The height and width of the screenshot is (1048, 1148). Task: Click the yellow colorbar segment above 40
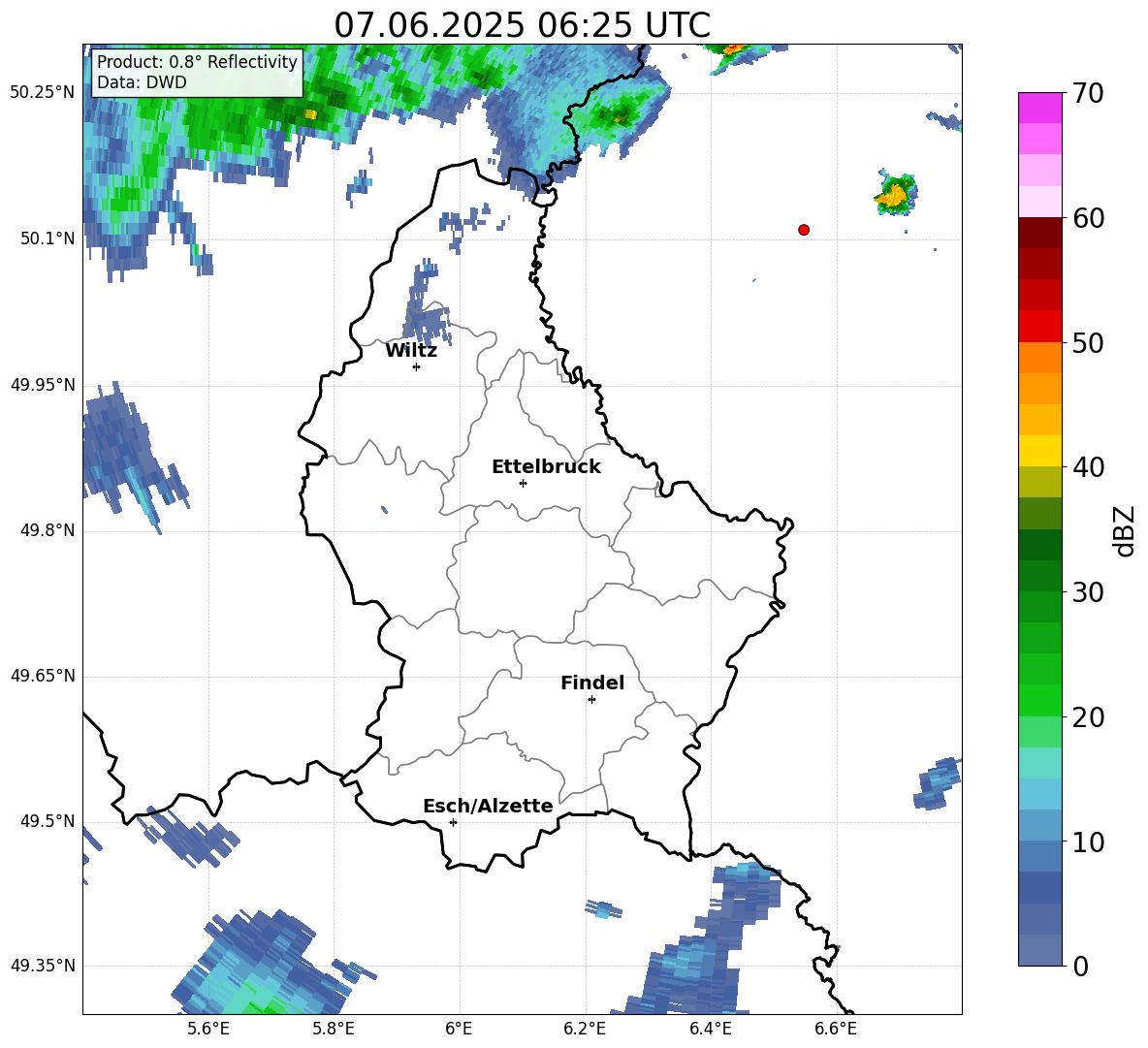point(1039,450)
